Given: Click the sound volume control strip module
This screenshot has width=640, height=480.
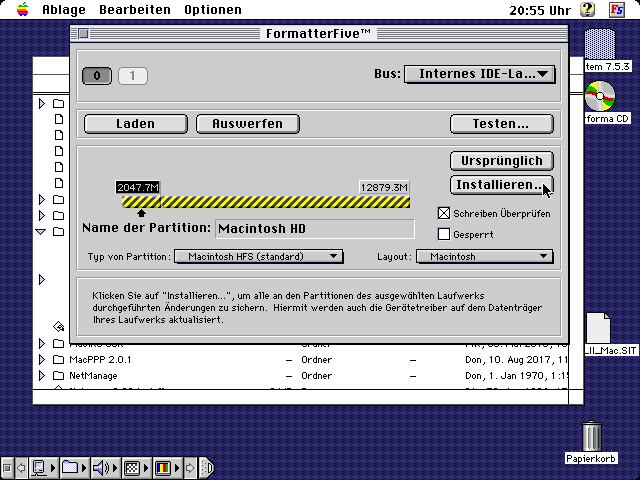Looking at the screenshot, I should (x=101, y=467).
